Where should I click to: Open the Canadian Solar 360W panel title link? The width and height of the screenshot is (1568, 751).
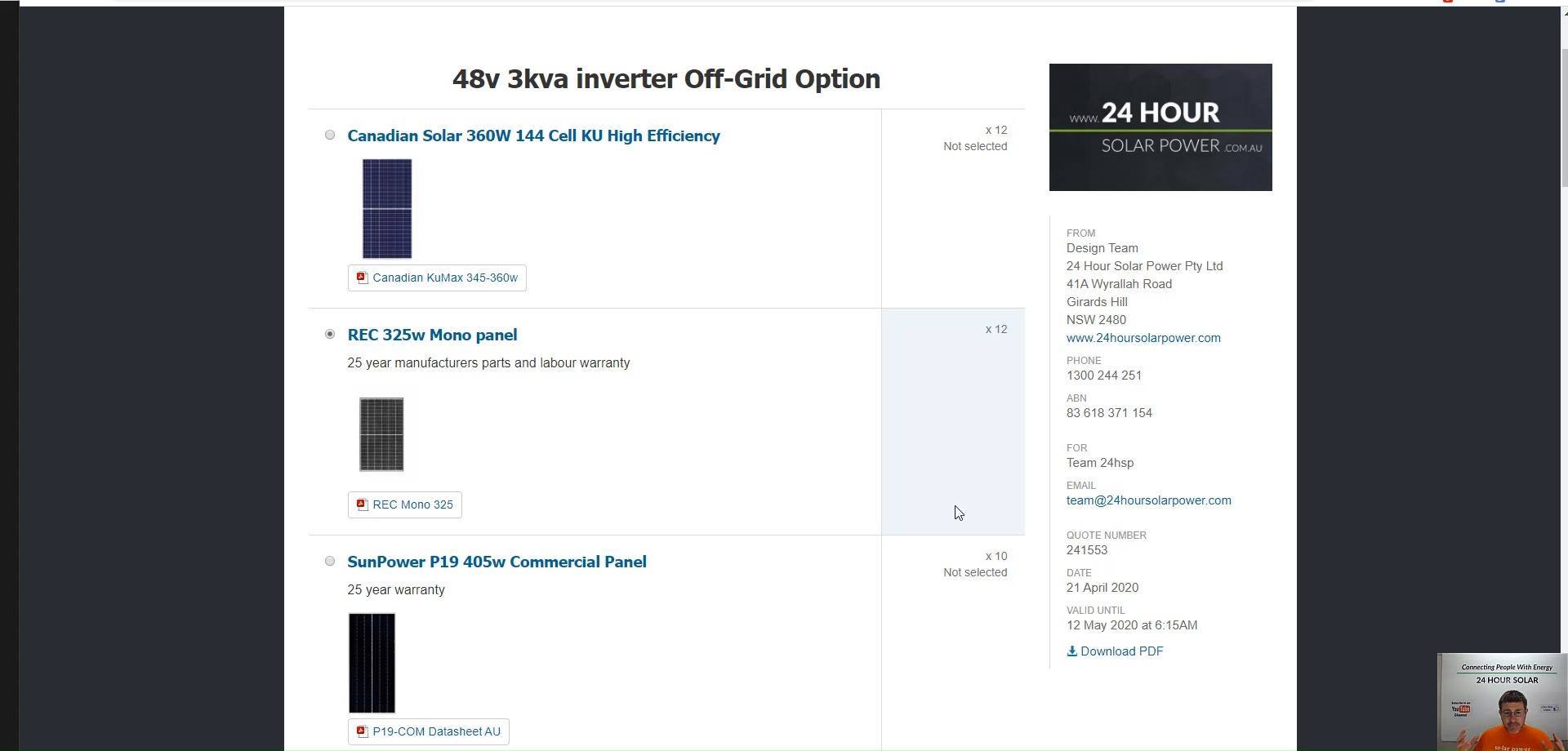[533, 136]
